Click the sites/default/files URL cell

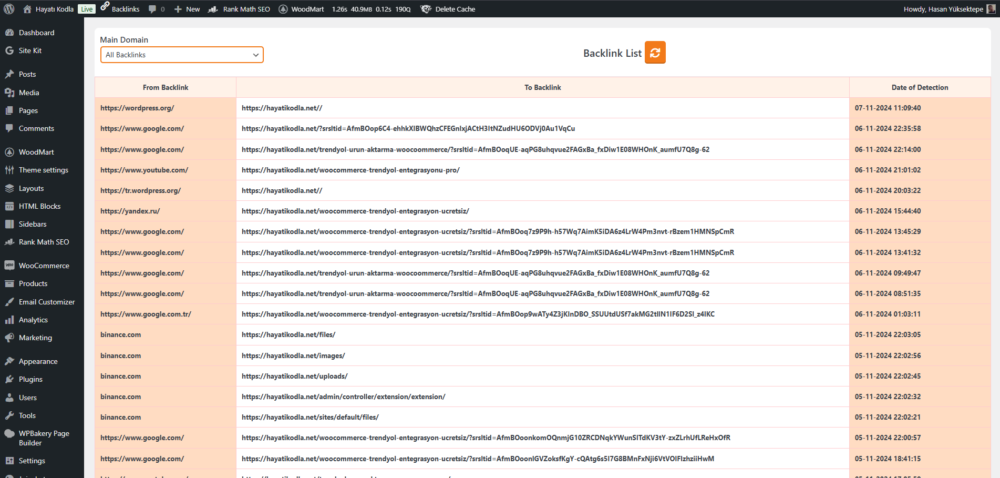[543, 417]
